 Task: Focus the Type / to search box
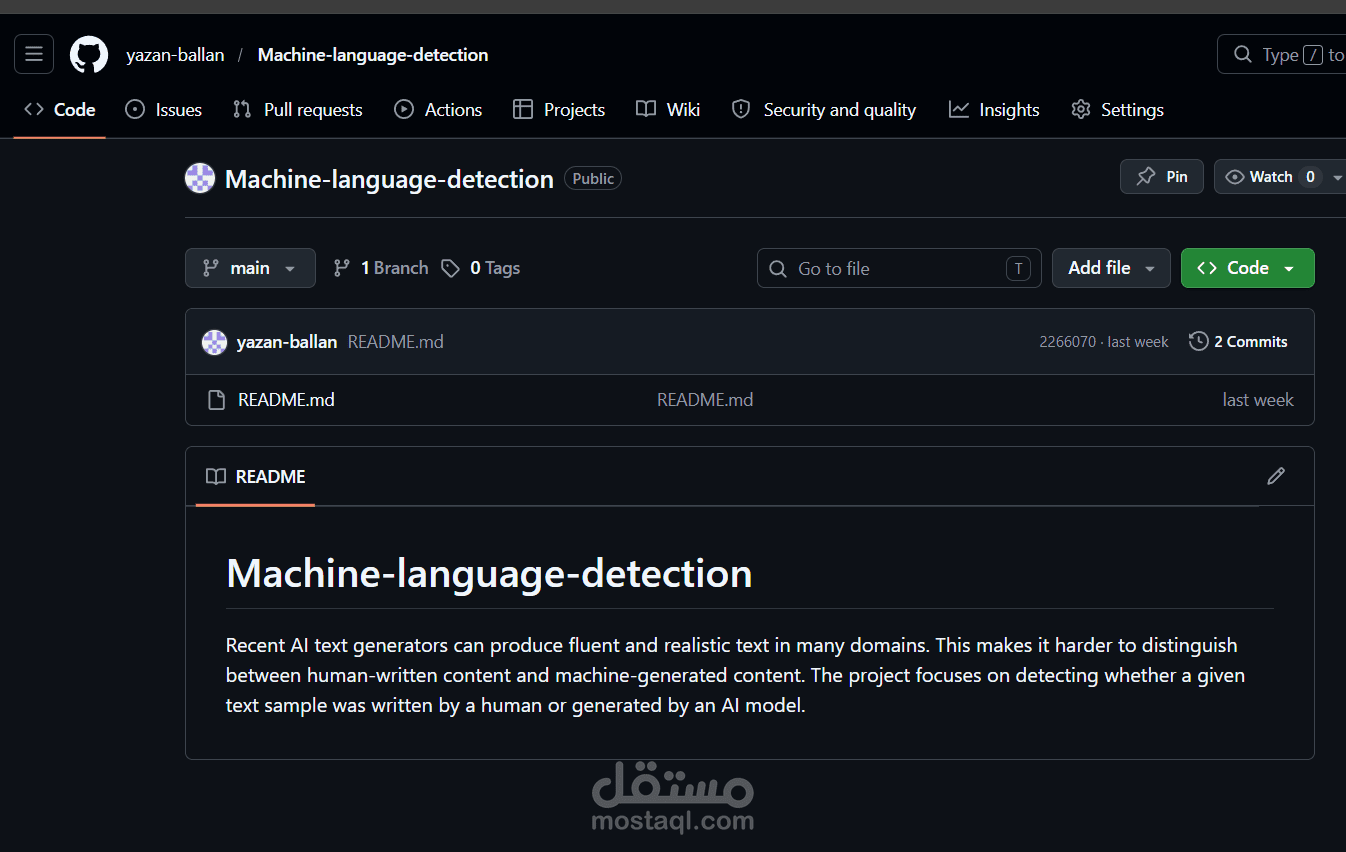1283,55
